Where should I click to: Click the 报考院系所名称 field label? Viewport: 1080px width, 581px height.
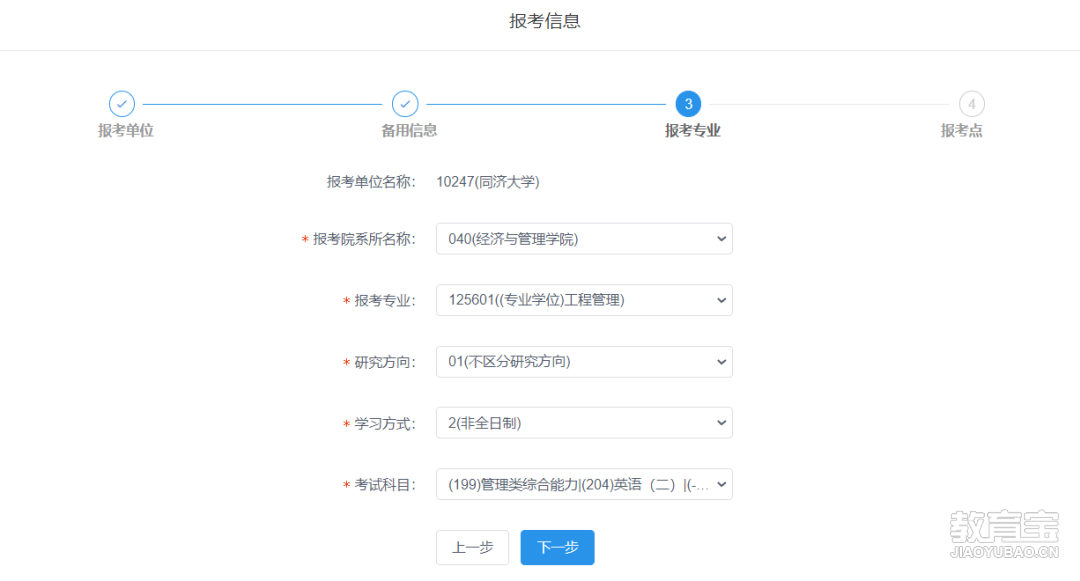(364, 239)
